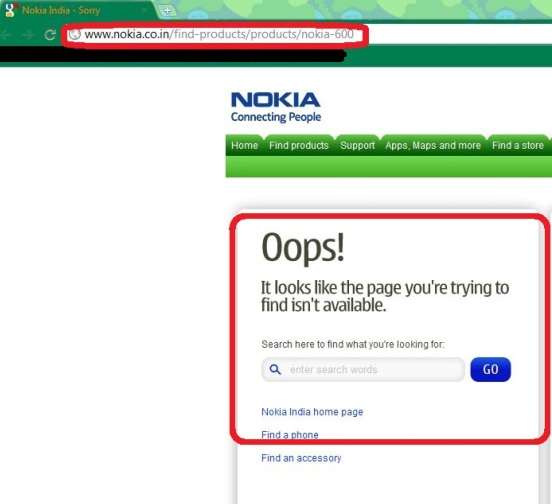Viewport: 552px width, 504px height.
Task: Click the magnifier icon in search box
Action: [x=275, y=369]
